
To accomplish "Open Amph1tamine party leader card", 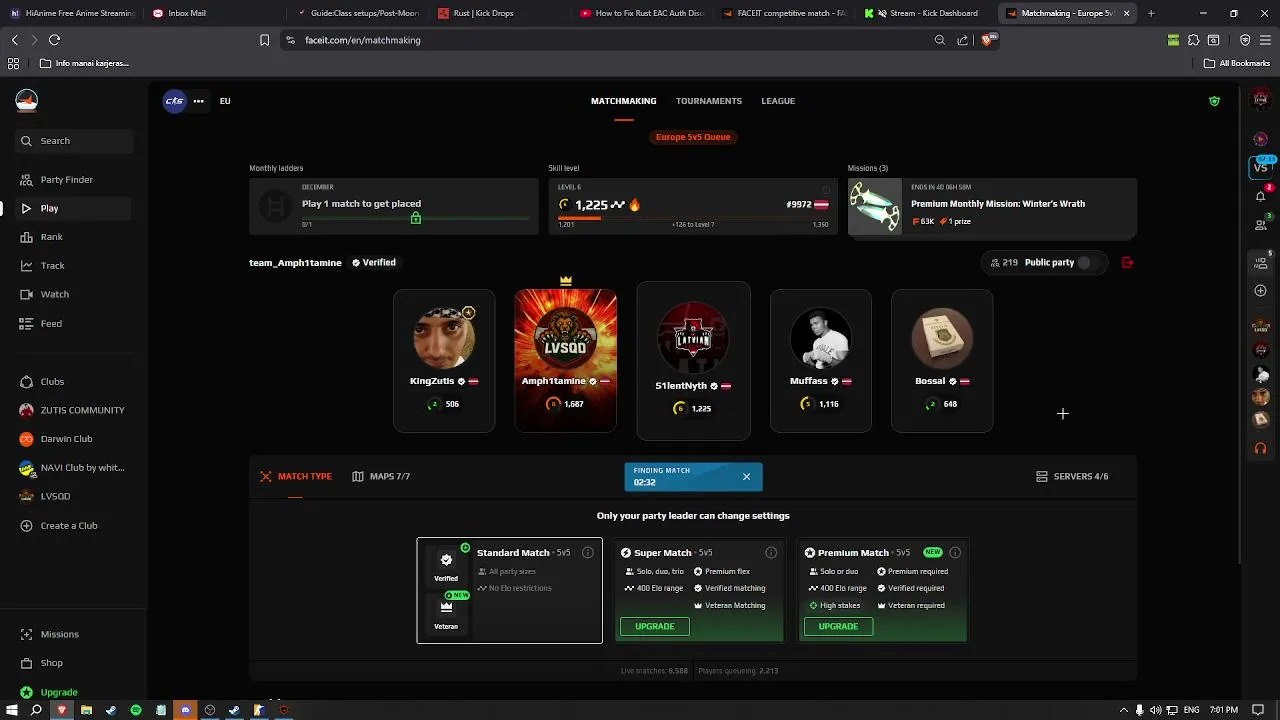I will 566,361.
